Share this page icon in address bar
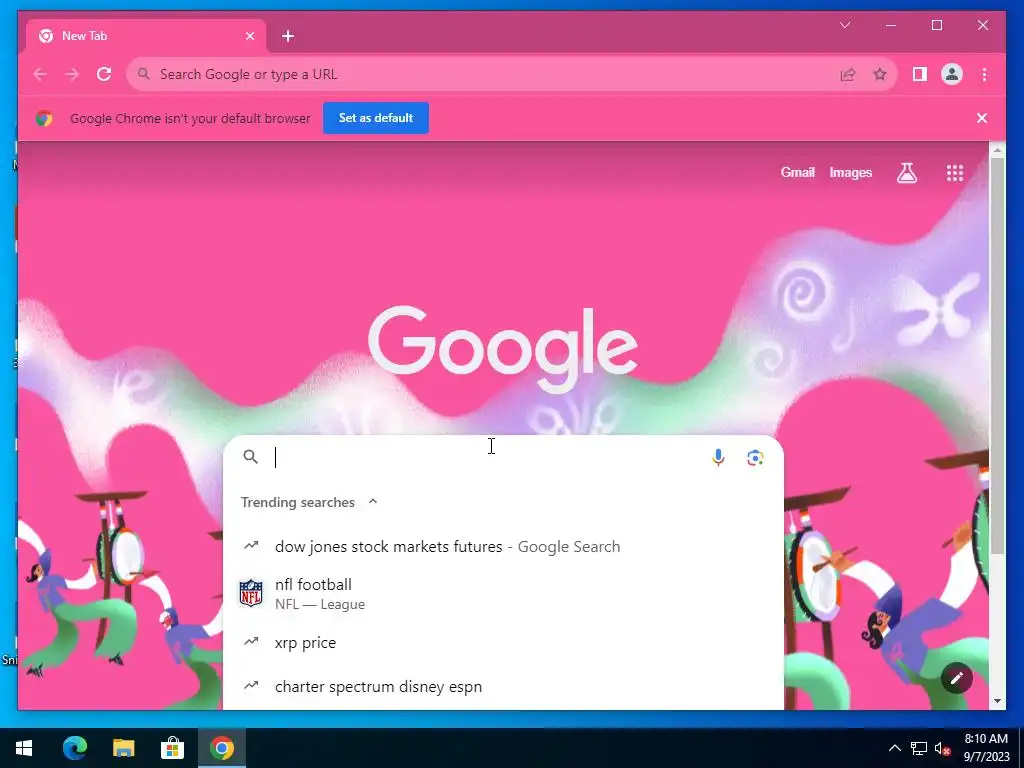The image size is (1024, 768). click(x=848, y=74)
